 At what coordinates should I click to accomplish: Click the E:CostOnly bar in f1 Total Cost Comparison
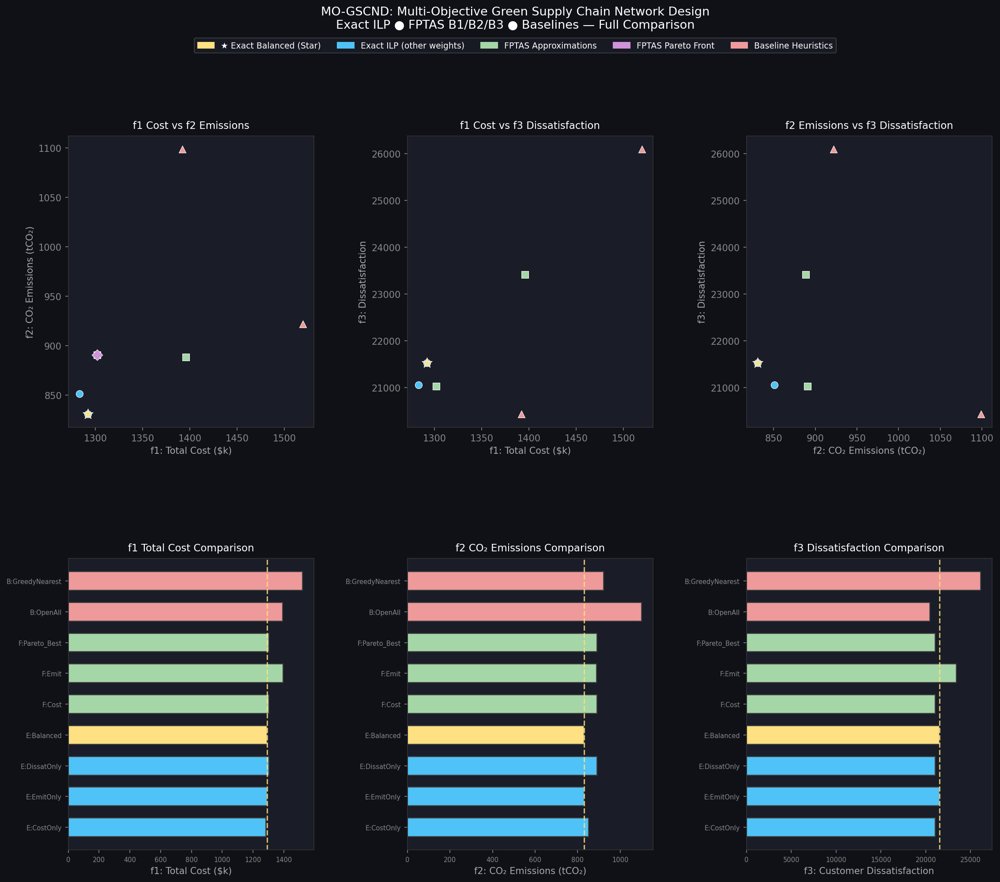click(166, 827)
